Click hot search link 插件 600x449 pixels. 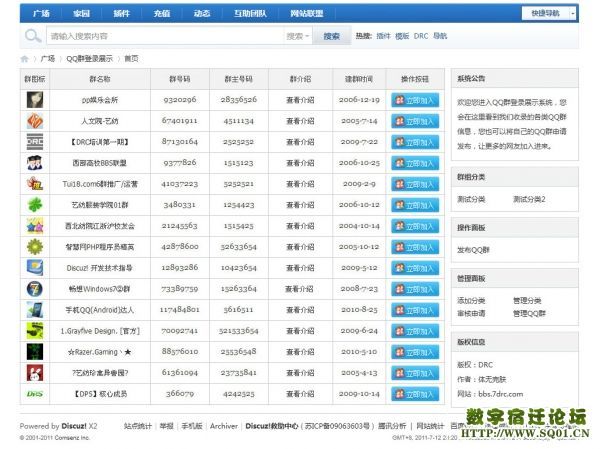click(383, 36)
